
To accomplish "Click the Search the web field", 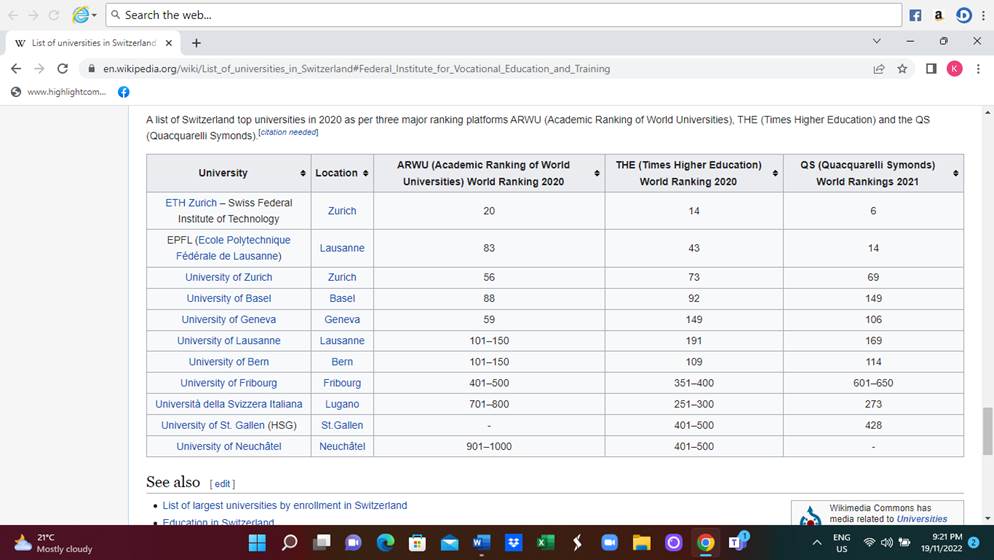I will click(504, 15).
